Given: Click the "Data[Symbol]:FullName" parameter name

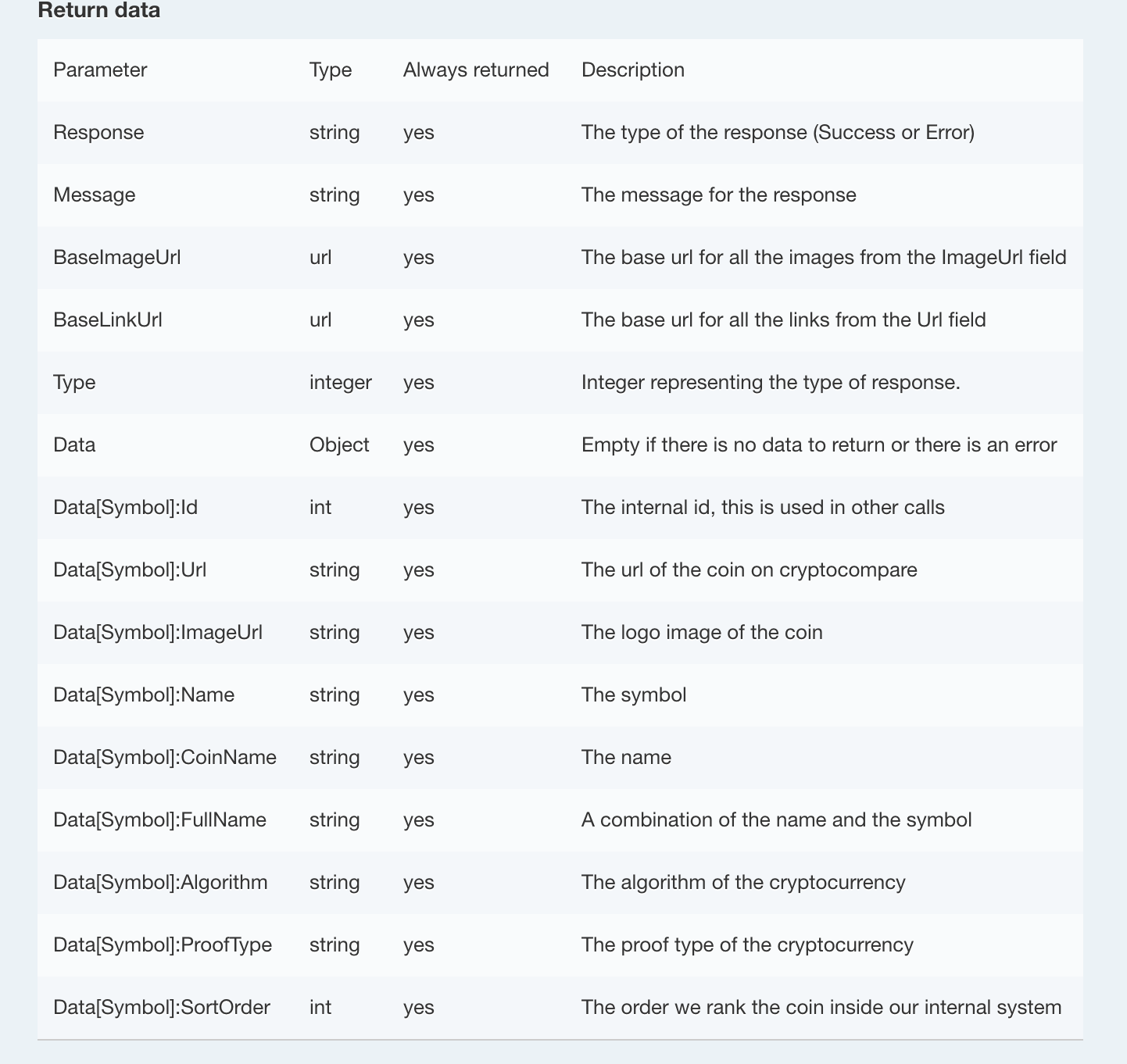Looking at the screenshot, I should (160, 820).
